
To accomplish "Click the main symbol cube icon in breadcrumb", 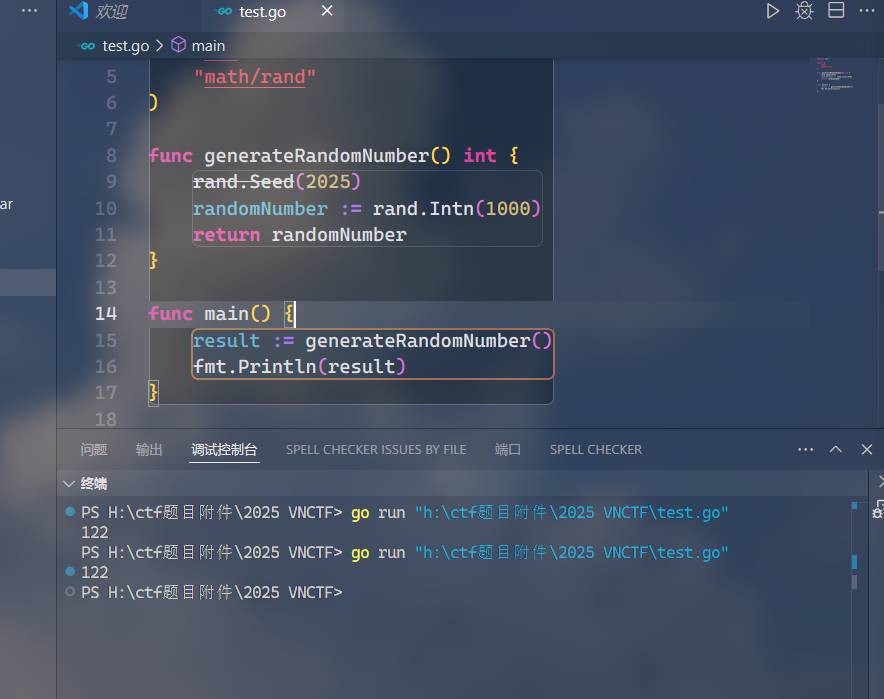I will 179,45.
